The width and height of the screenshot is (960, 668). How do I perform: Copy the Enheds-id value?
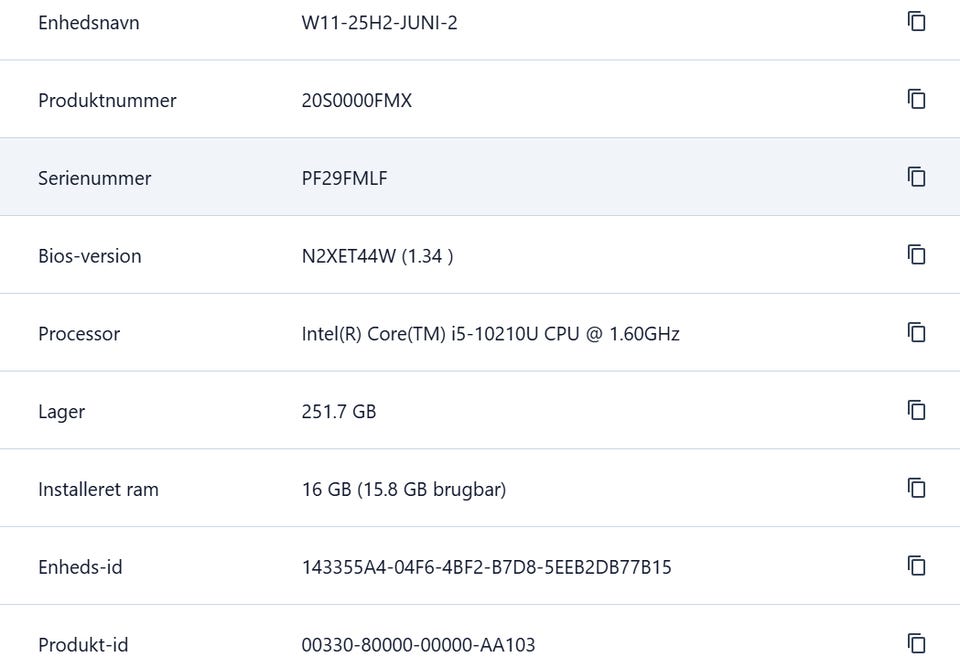tap(916, 566)
